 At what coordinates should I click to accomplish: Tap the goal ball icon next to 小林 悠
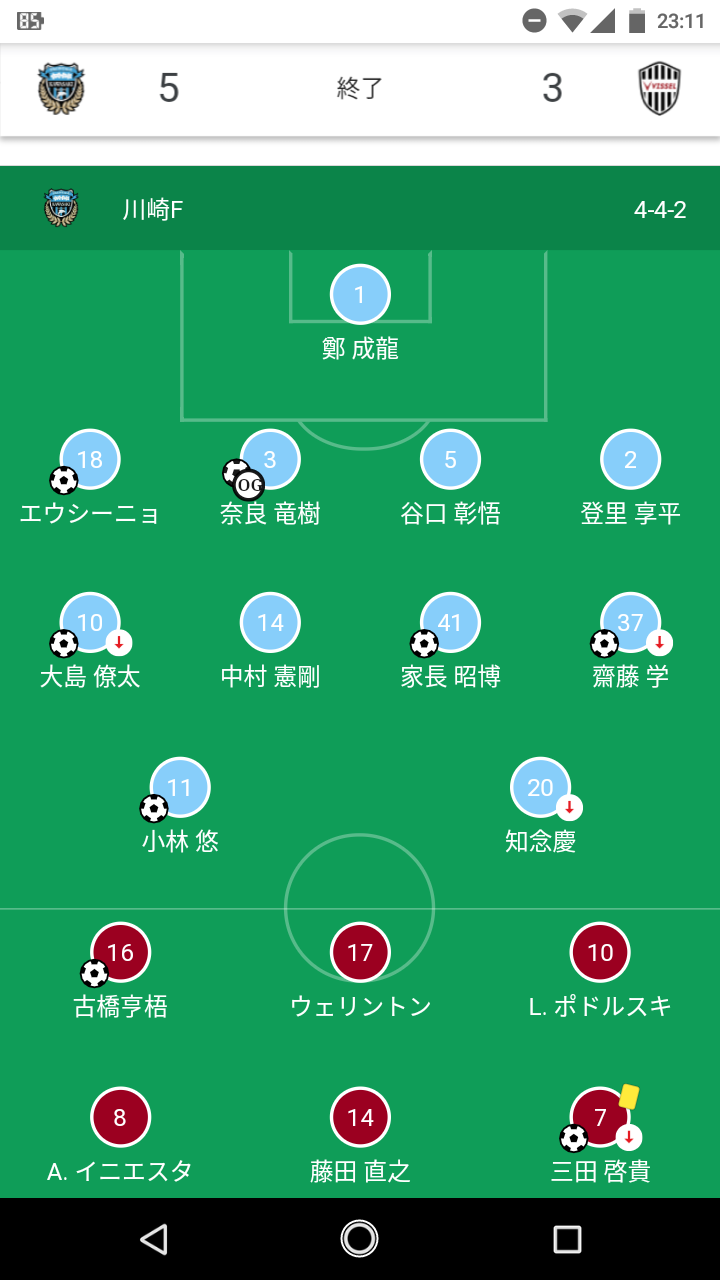pyautogui.click(x=154, y=808)
